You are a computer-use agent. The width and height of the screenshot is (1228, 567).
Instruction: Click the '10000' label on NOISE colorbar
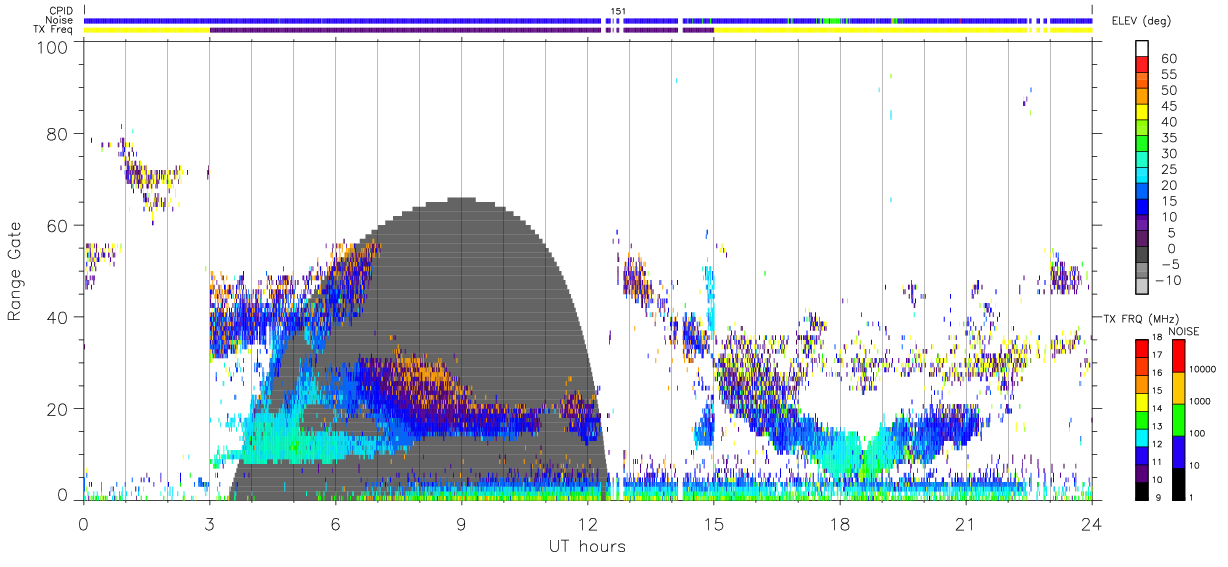coord(1203,370)
